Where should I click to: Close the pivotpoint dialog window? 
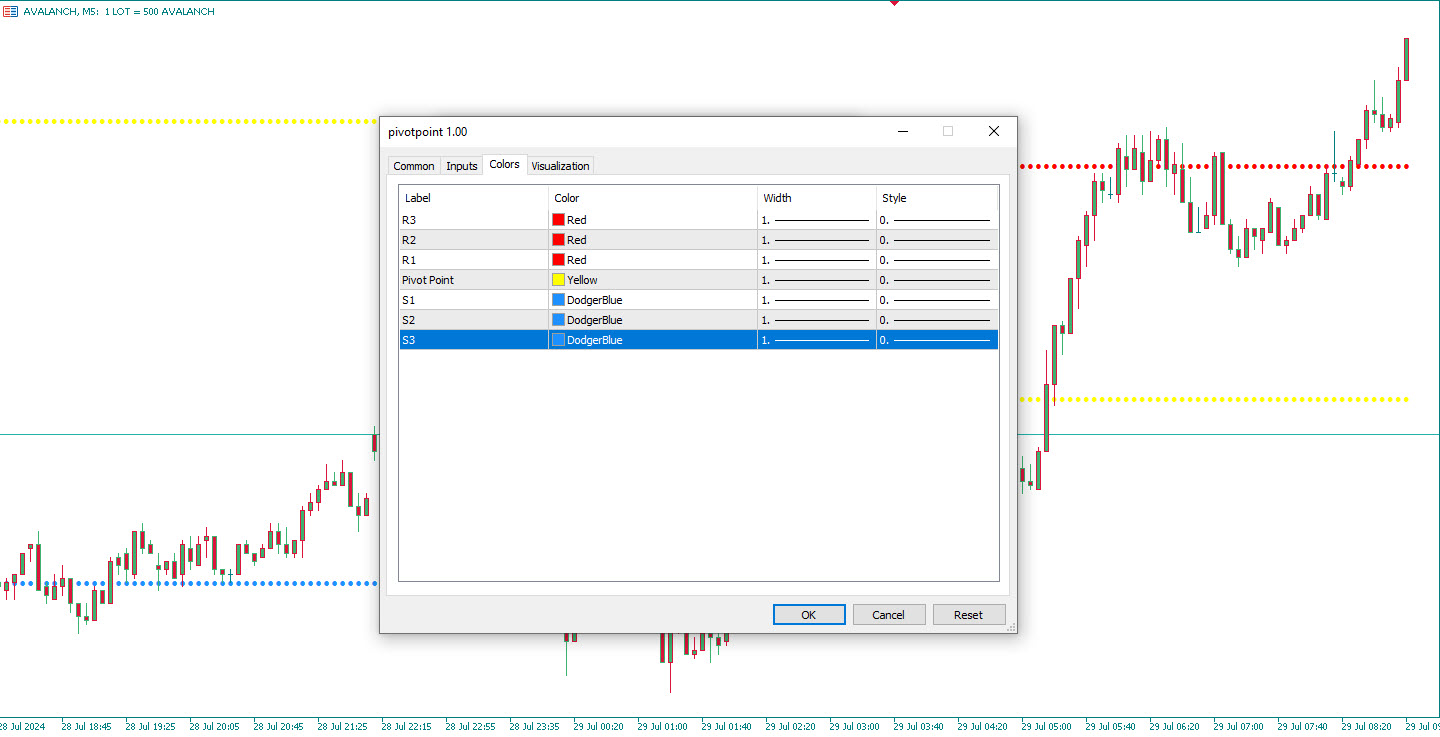(x=994, y=131)
